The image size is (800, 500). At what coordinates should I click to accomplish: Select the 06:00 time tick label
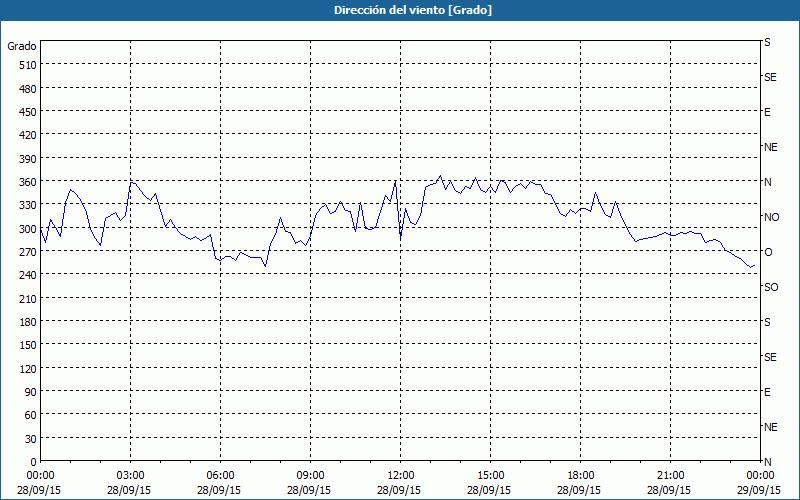[220, 476]
